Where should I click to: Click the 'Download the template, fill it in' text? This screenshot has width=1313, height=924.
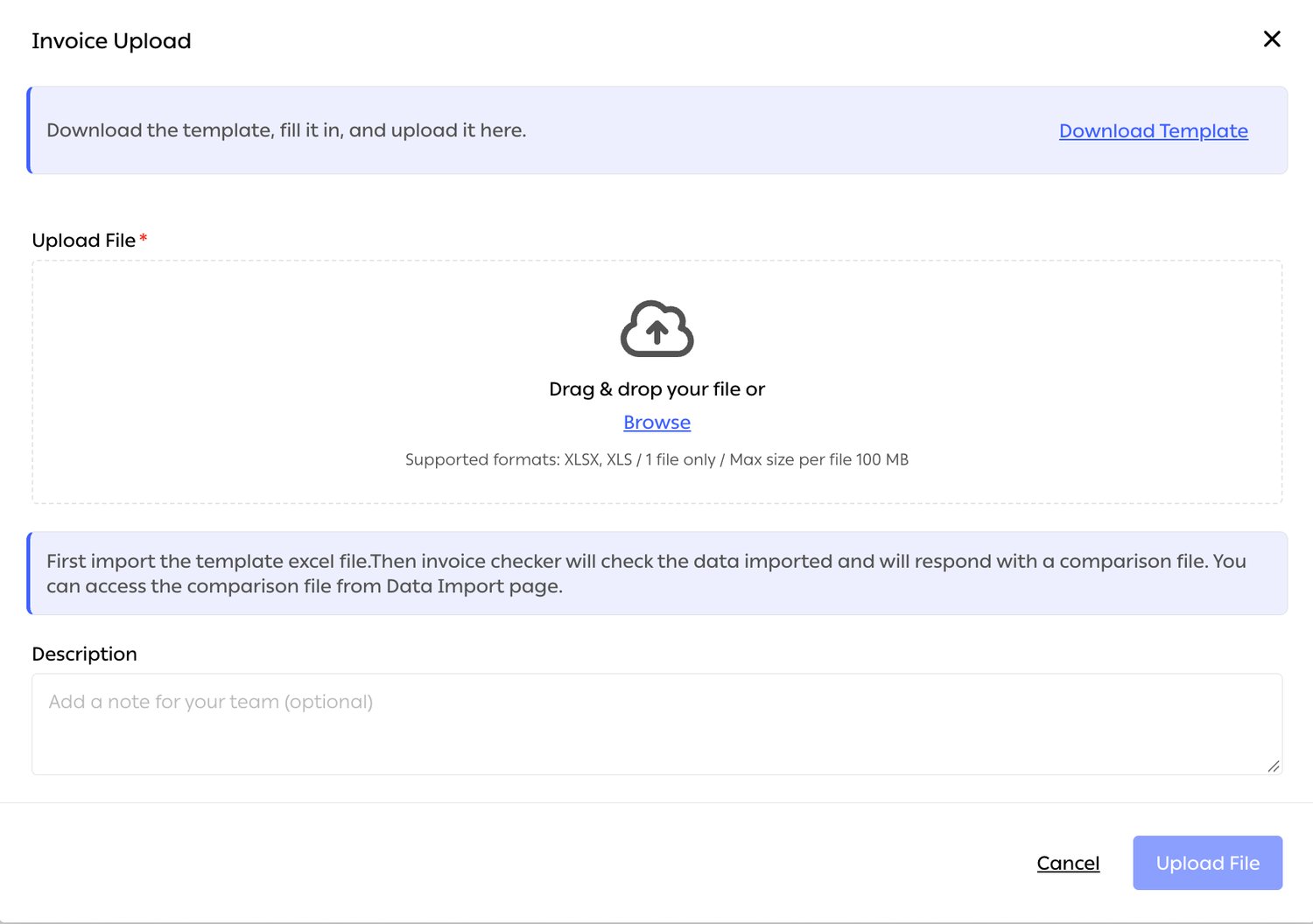[x=286, y=130]
